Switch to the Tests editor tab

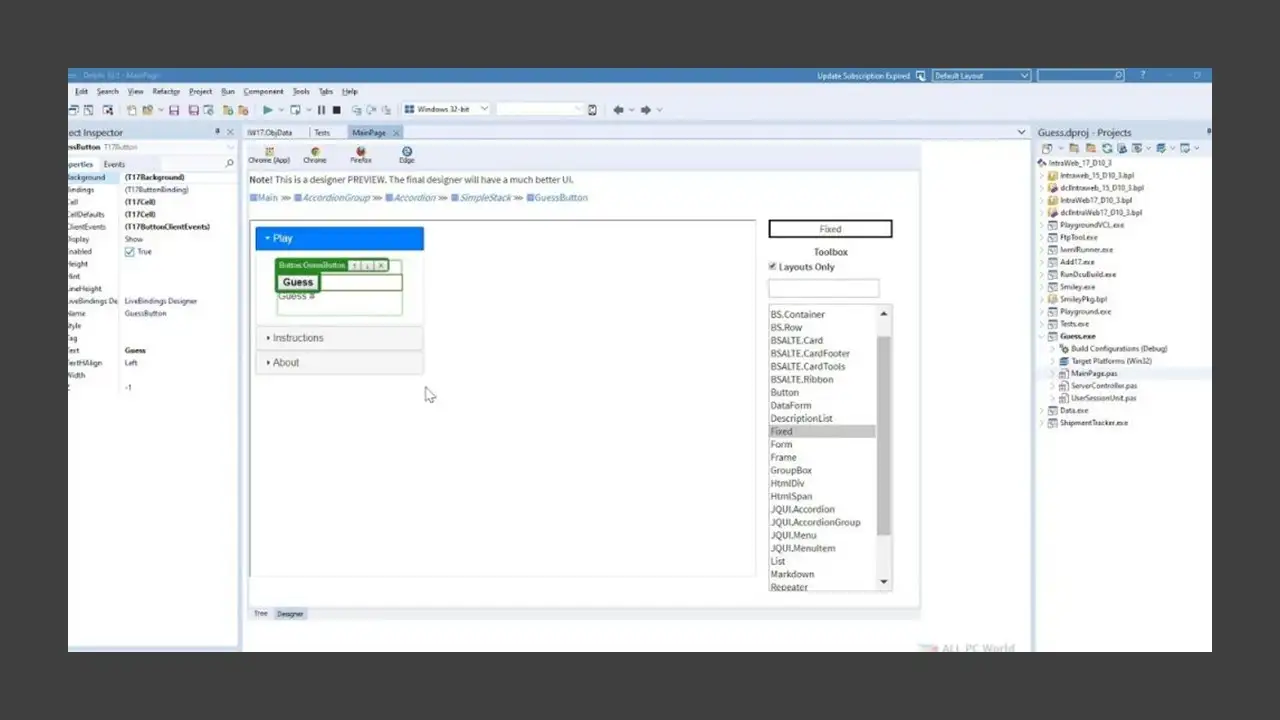click(x=322, y=133)
